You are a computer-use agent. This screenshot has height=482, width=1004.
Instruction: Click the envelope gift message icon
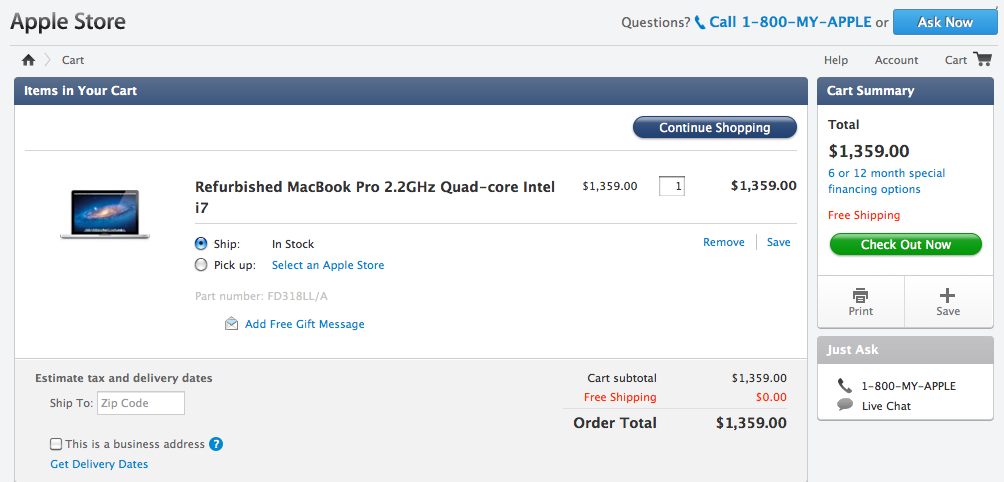pyautogui.click(x=232, y=324)
